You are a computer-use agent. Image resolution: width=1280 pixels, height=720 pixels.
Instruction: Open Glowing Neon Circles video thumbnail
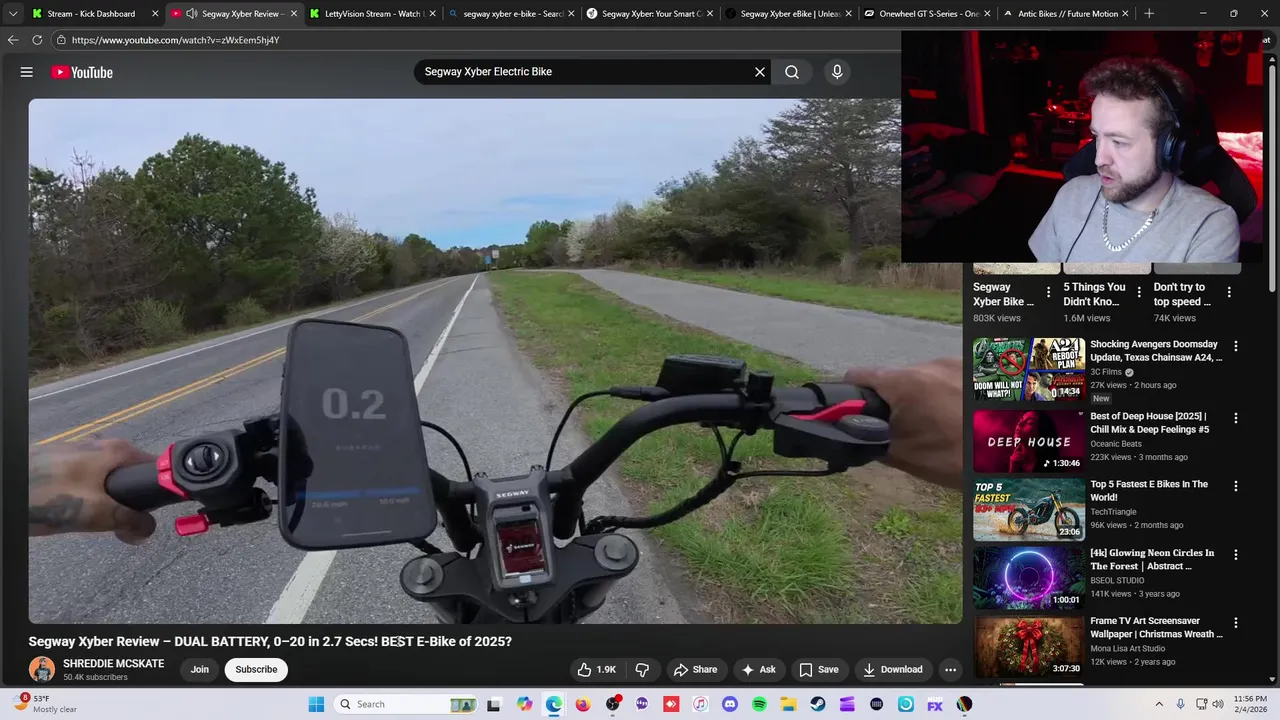coord(1029,578)
